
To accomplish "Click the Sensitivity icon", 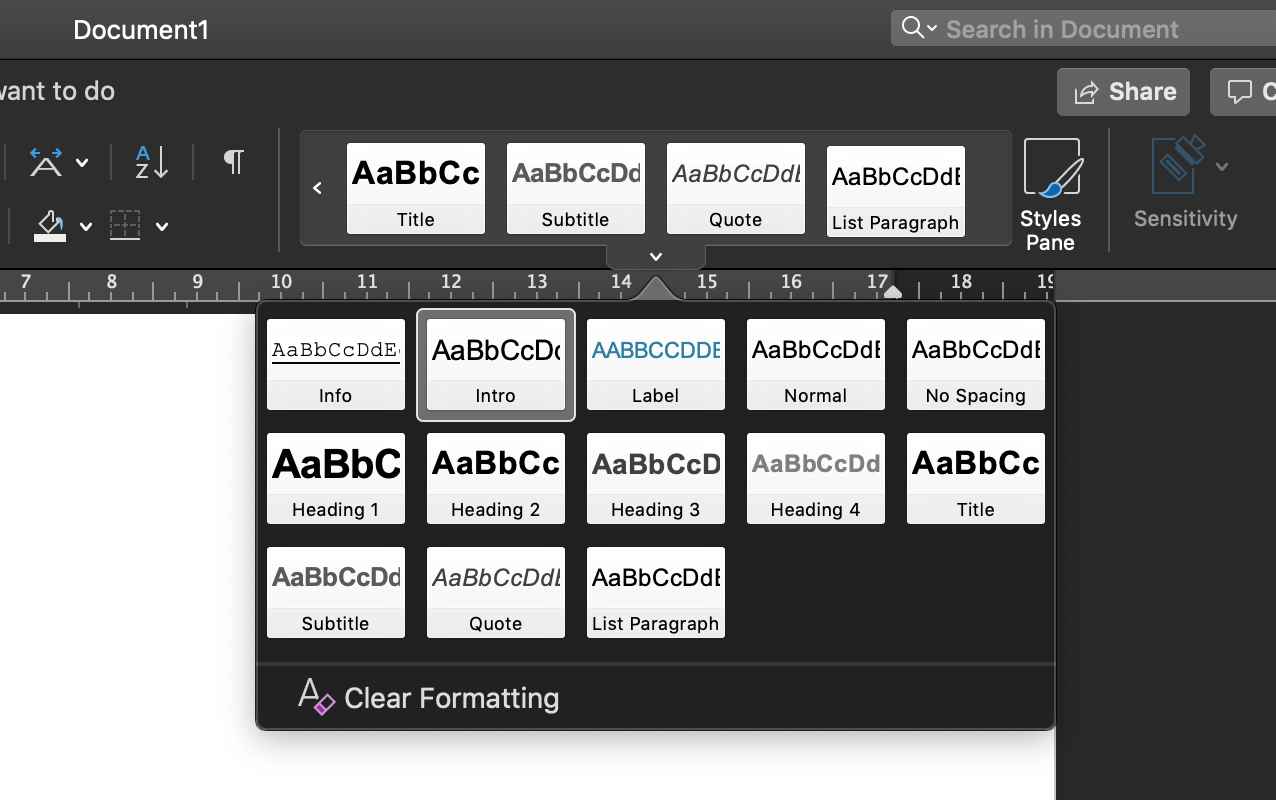I will pyautogui.click(x=1178, y=165).
